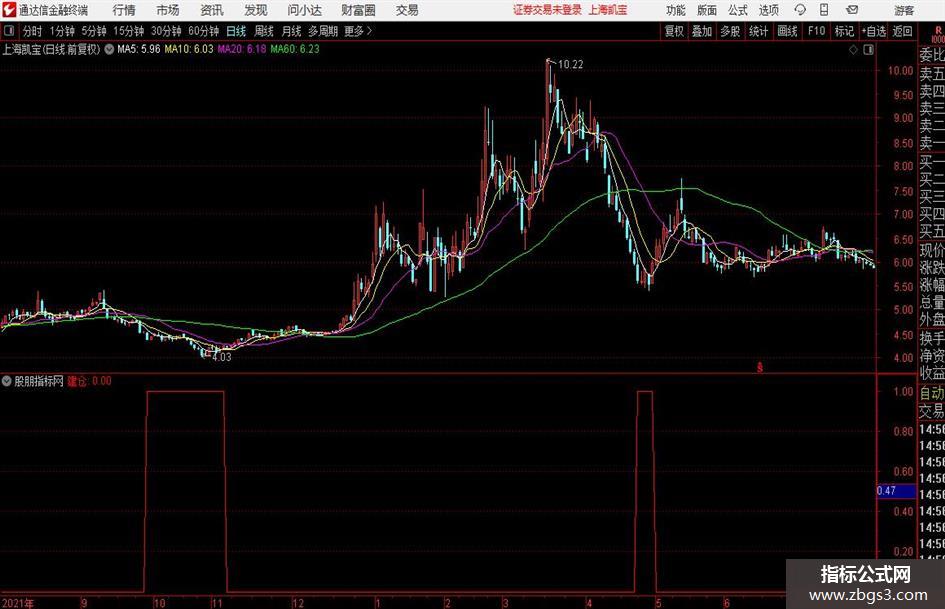Image resolution: width=945 pixels, height=609 pixels.
Task: Click MA20: 6.18 indicator label
Action: pos(242,49)
